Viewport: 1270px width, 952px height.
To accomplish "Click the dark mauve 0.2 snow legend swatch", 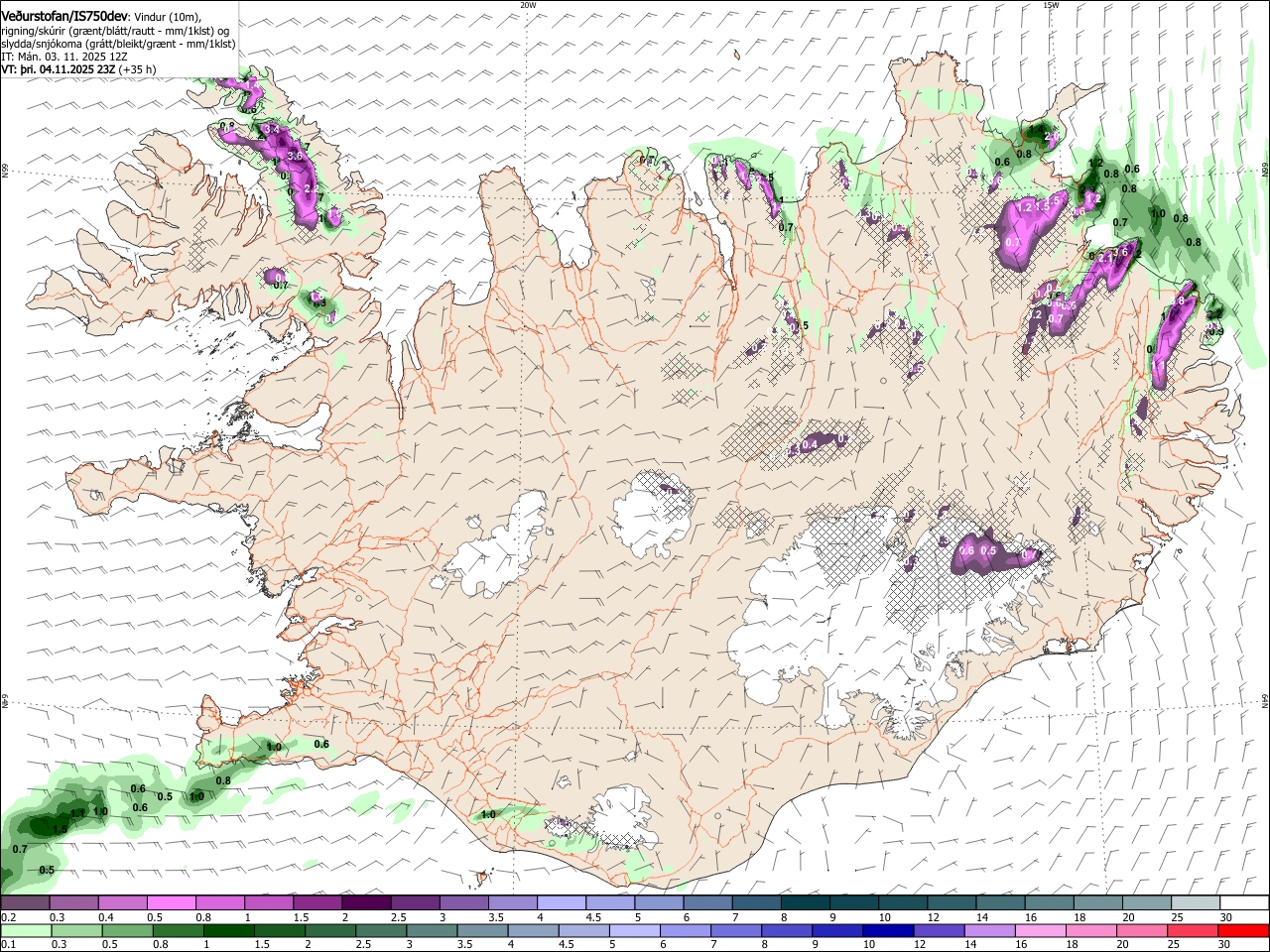I will pos(25,902).
